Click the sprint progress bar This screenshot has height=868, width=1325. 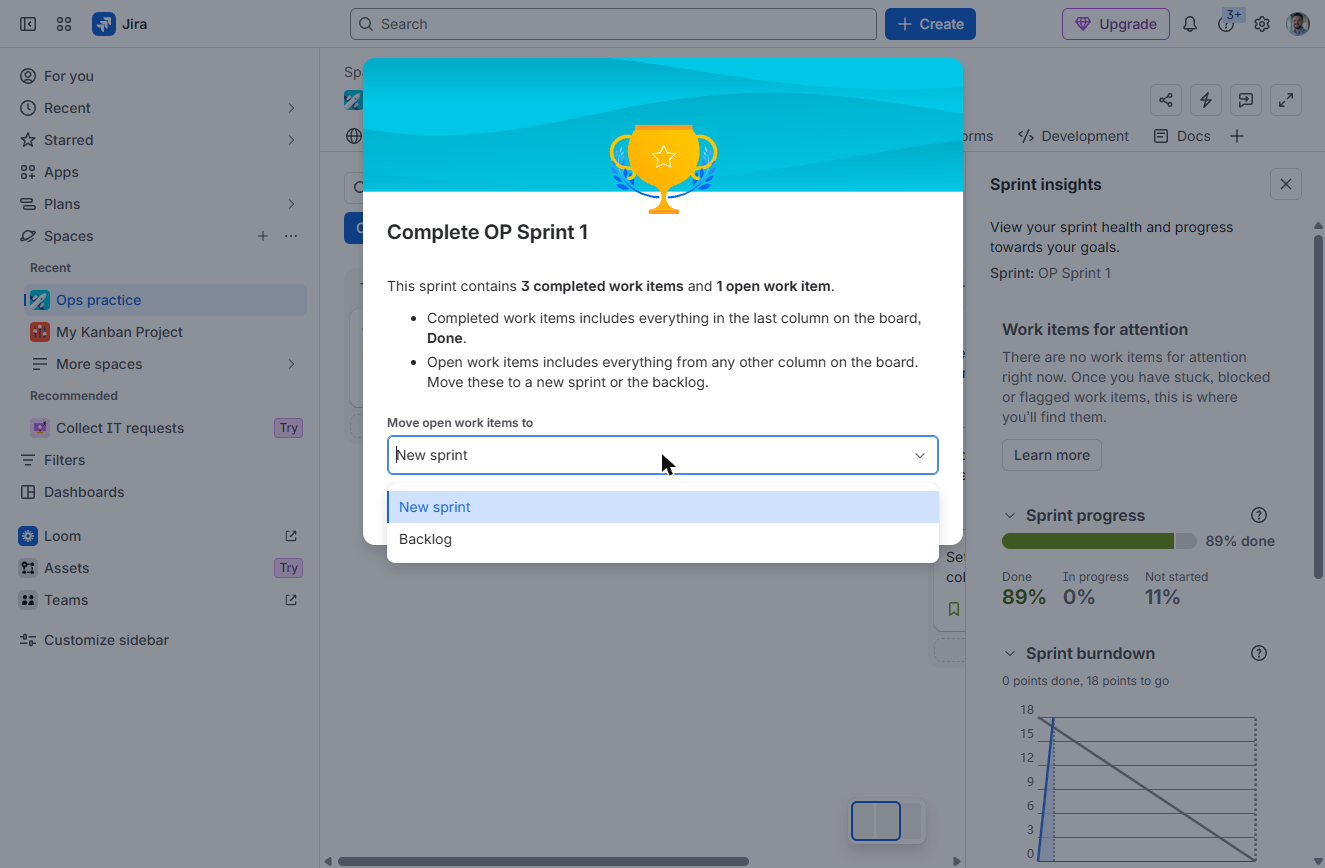(1099, 541)
